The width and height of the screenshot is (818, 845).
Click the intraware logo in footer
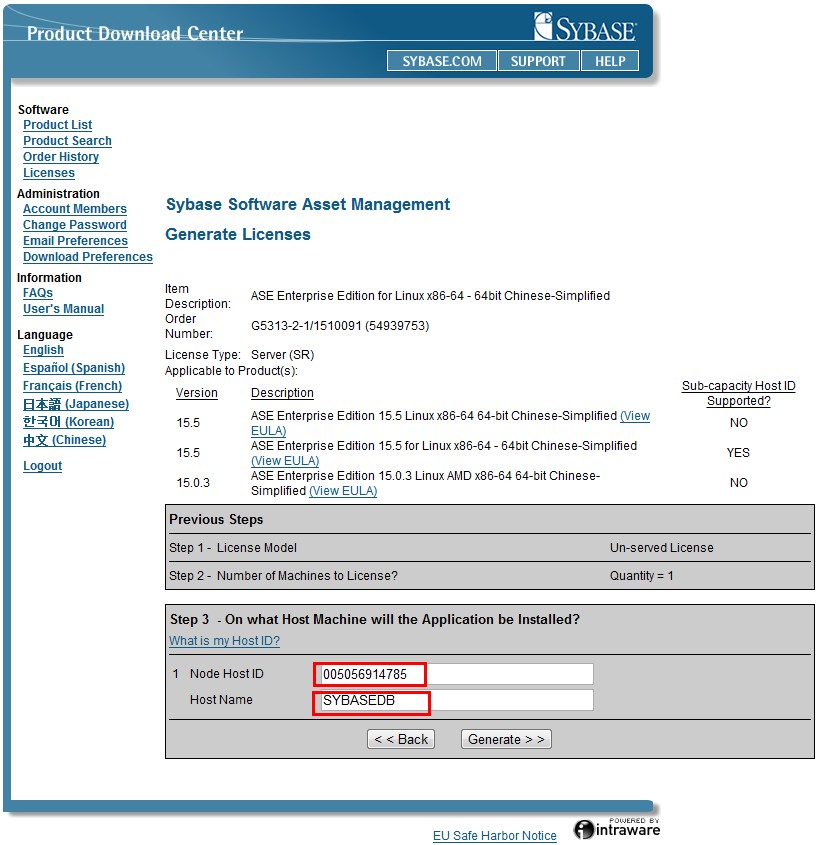[617, 829]
